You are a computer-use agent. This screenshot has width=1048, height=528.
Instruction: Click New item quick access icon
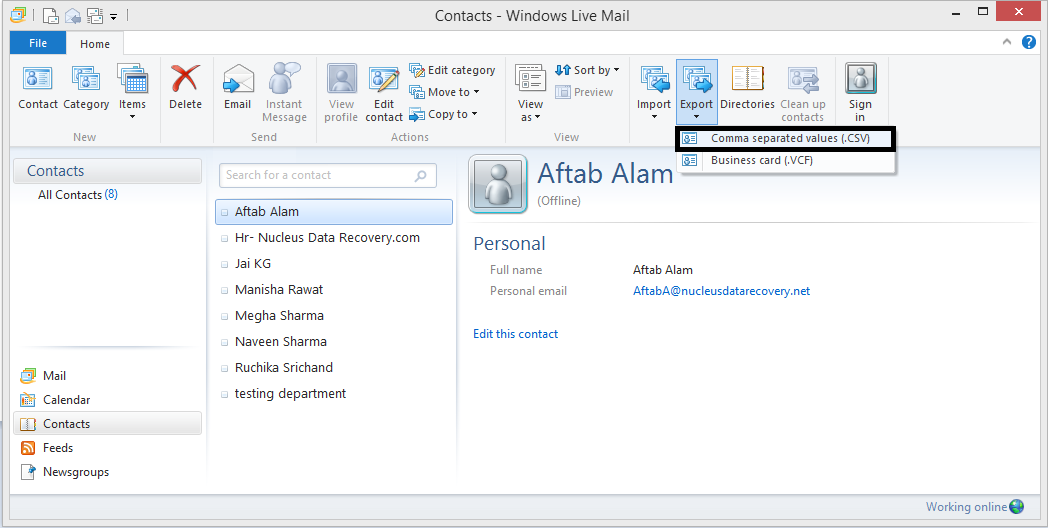51,15
